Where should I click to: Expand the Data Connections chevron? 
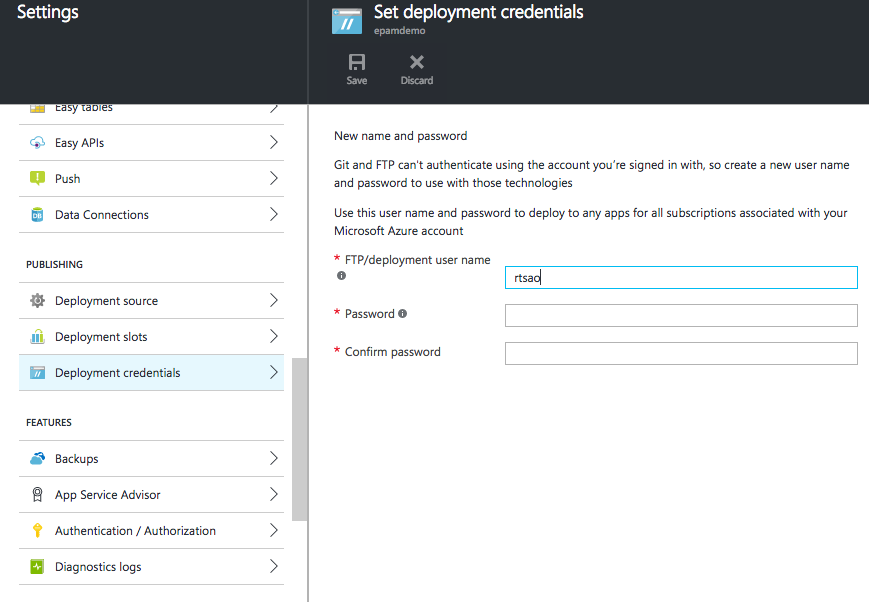point(274,215)
